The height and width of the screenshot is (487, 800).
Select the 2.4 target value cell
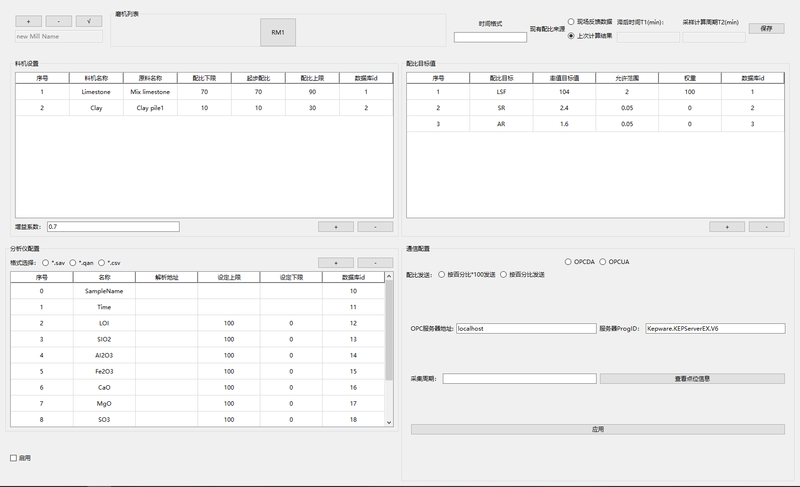564,108
